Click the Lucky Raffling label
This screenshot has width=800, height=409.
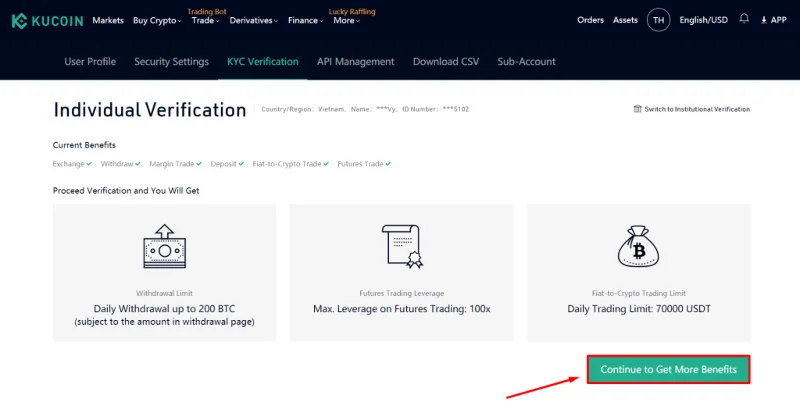pos(352,11)
